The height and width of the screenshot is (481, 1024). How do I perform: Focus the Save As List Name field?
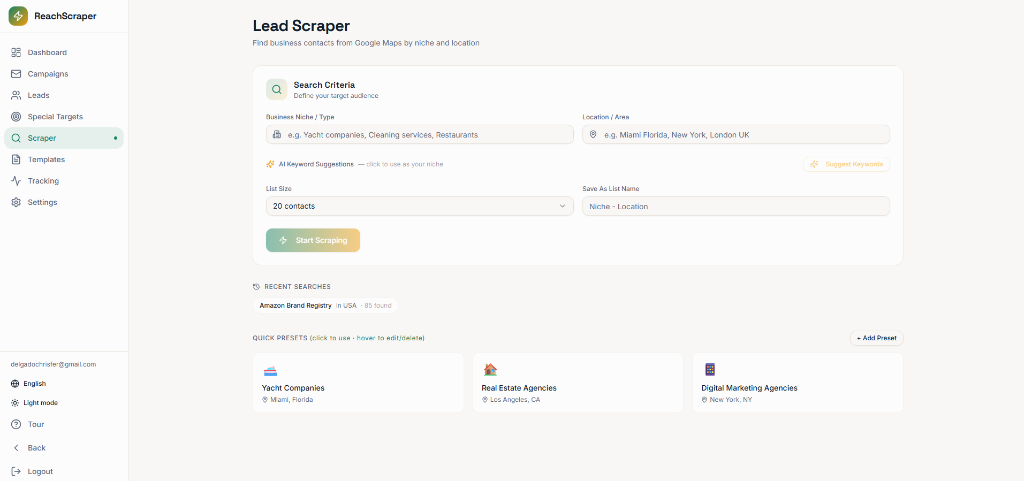[x=736, y=206]
